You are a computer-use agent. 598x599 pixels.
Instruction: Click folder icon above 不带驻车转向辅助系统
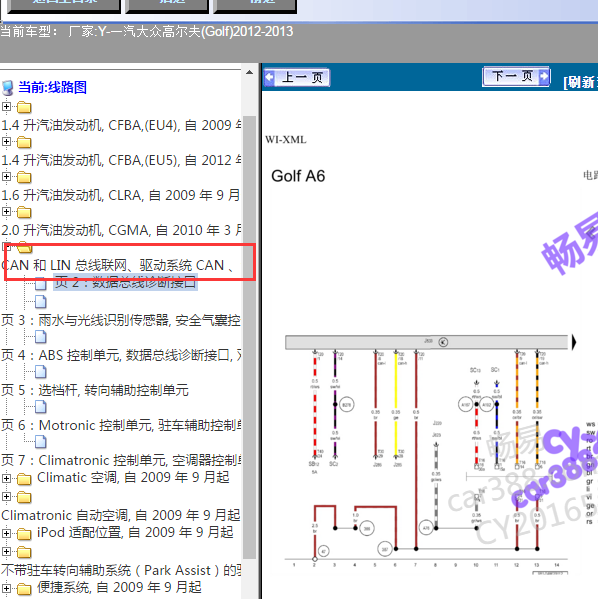tap(24, 552)
